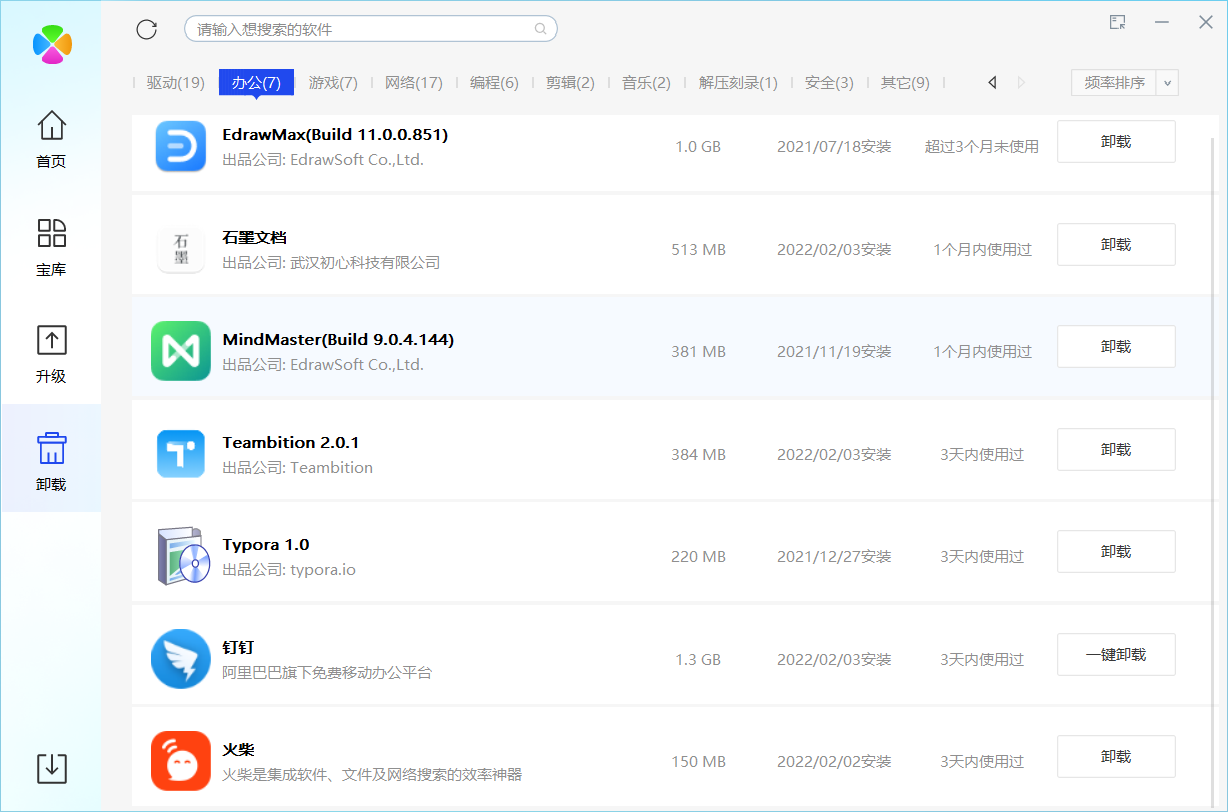Open the 升级 upgrade section
This screenshot has width=1228, height=812.
point(51,355)
